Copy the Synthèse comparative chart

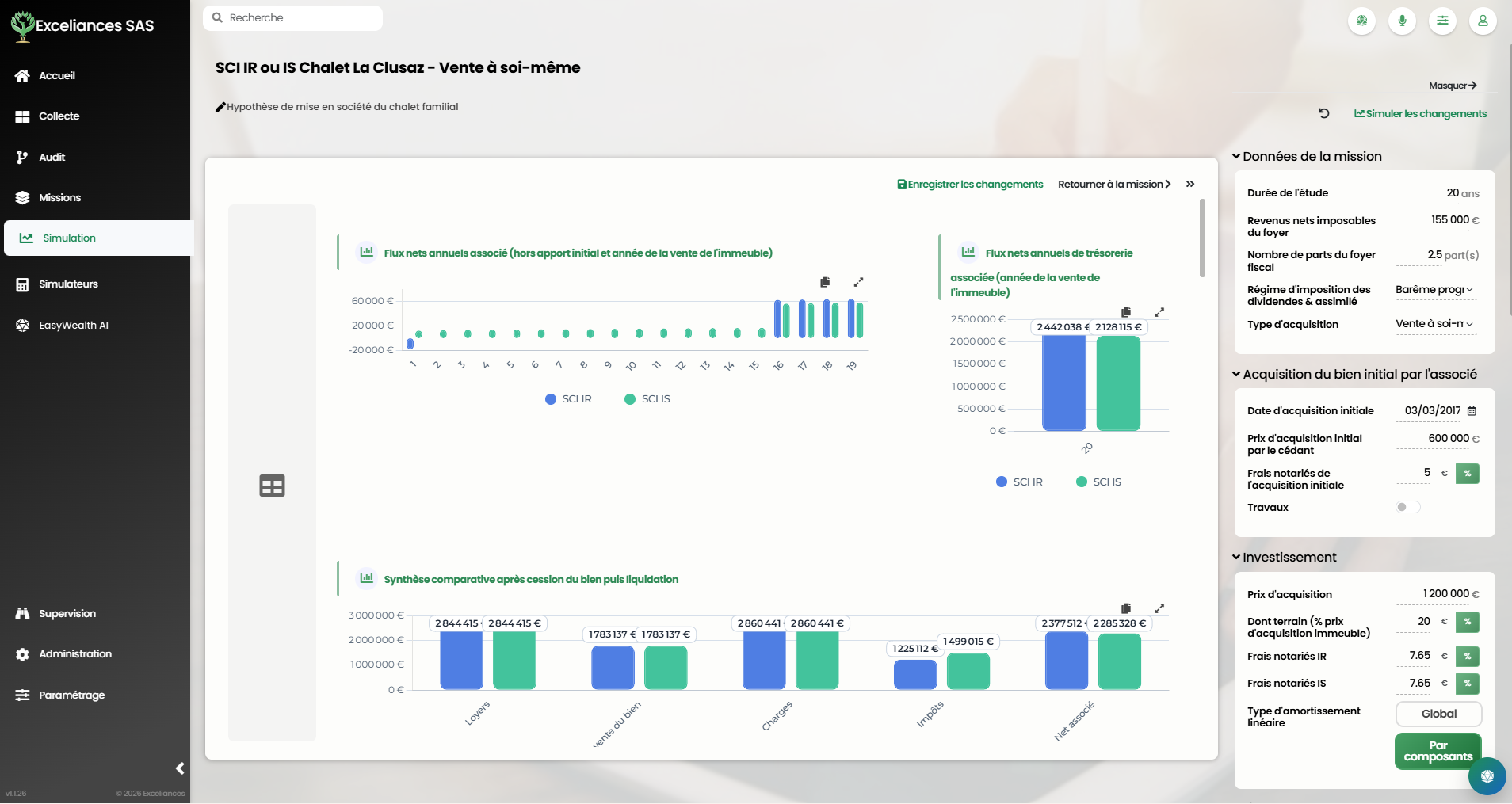(1126, 608)
